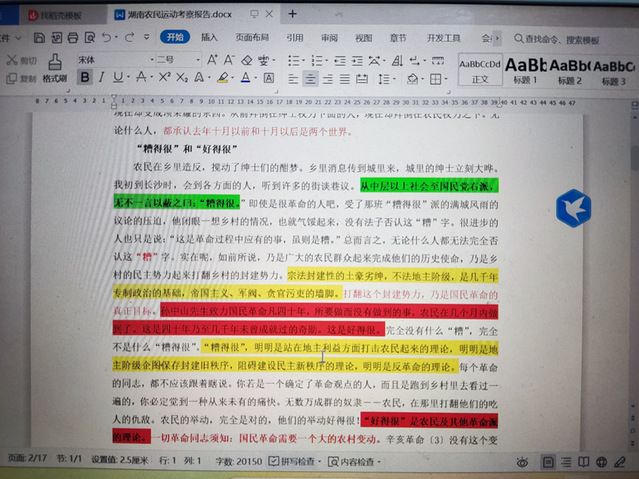639x479 pixels.
Task: Toggle center alignment for paragraph
Action: [x=309, y=79]
